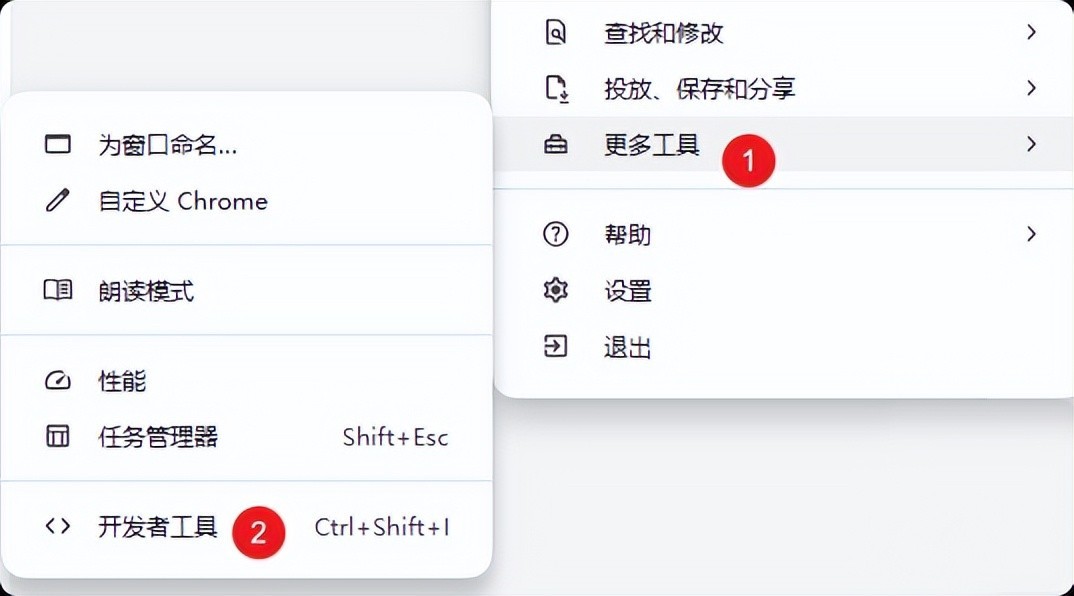1074x596 pixels.
Task: Expand the 查找和修改 submenu arrow
Action: 1031,33
